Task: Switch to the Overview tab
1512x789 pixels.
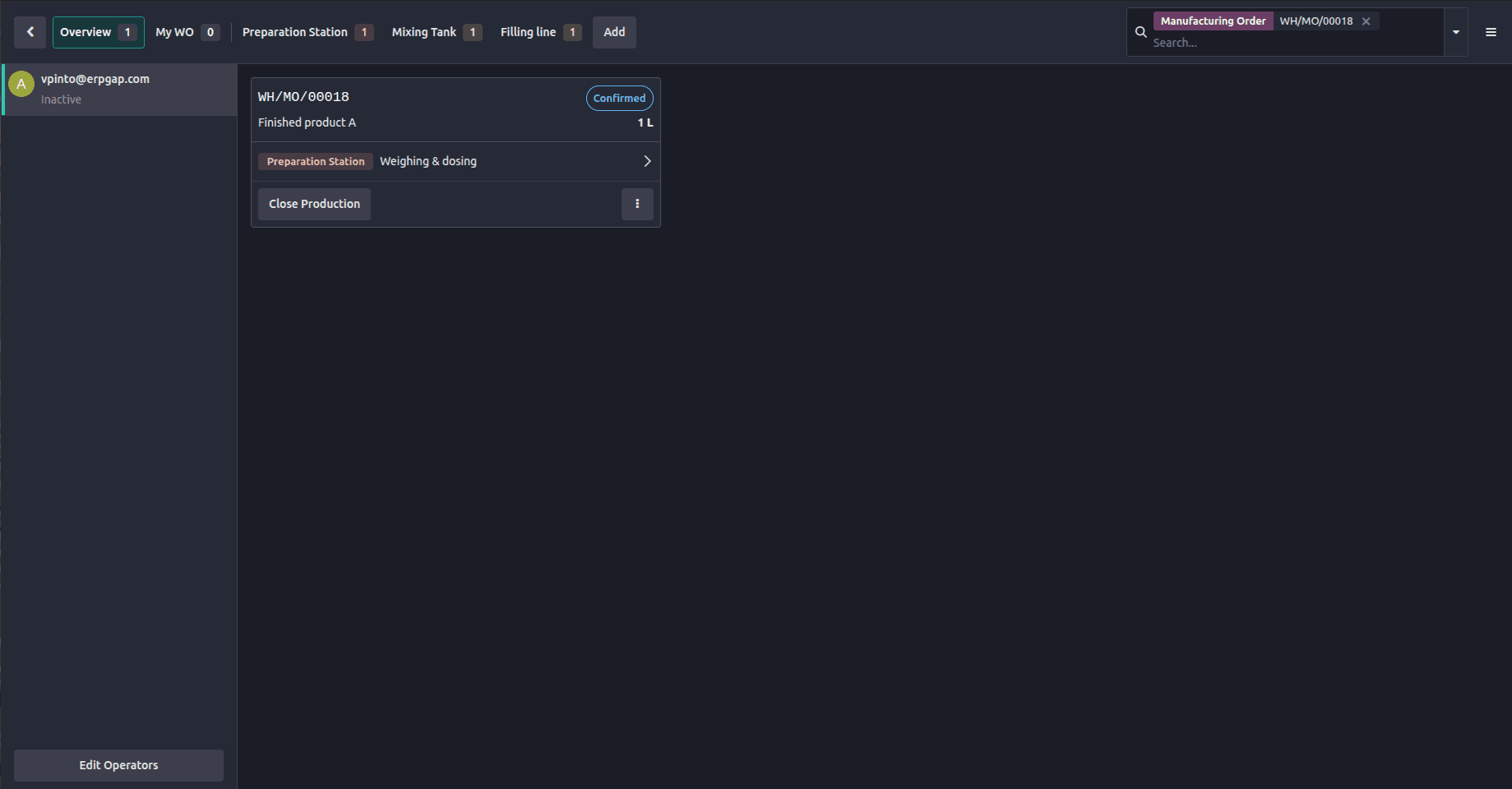Action: pos(99,32)
